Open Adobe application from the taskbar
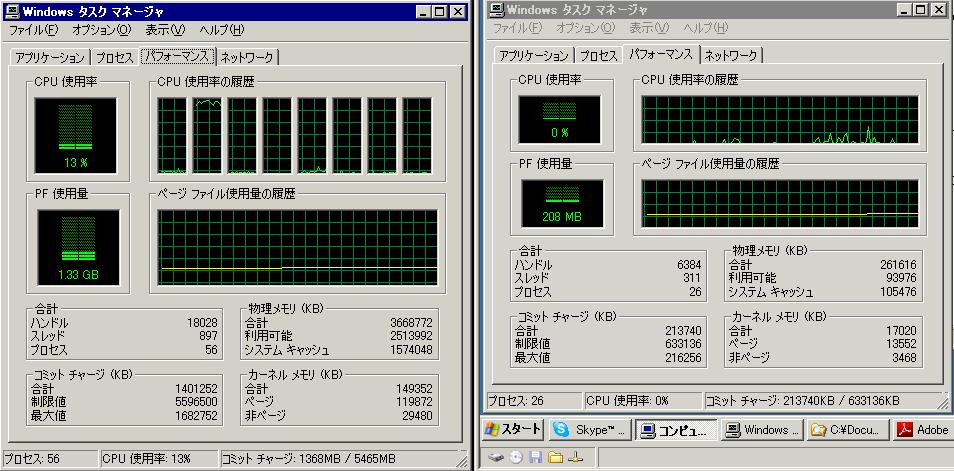The width and height of the screenshot is (954, 471). [921, 430]
